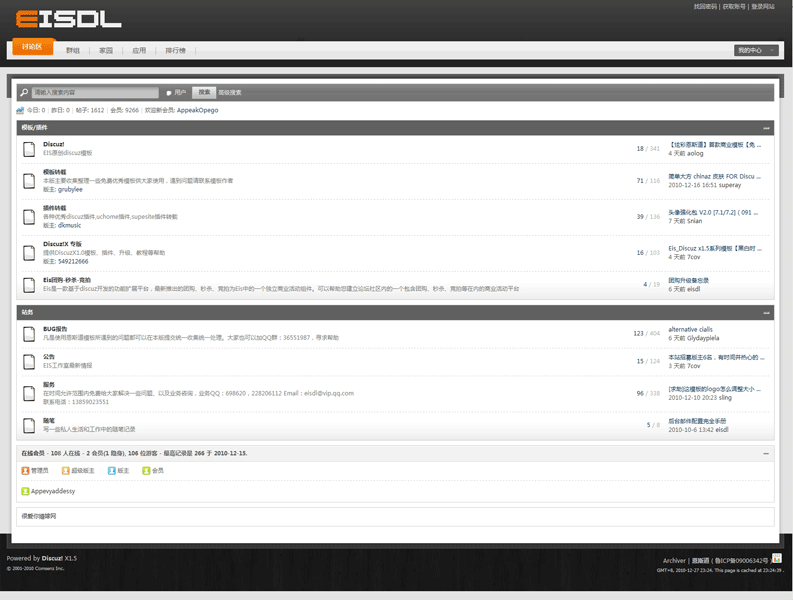The height and width of the screenshot is (600, 793).
Task: Open the 我的中心 dropdown menu
Action: [x=756, y=50]
